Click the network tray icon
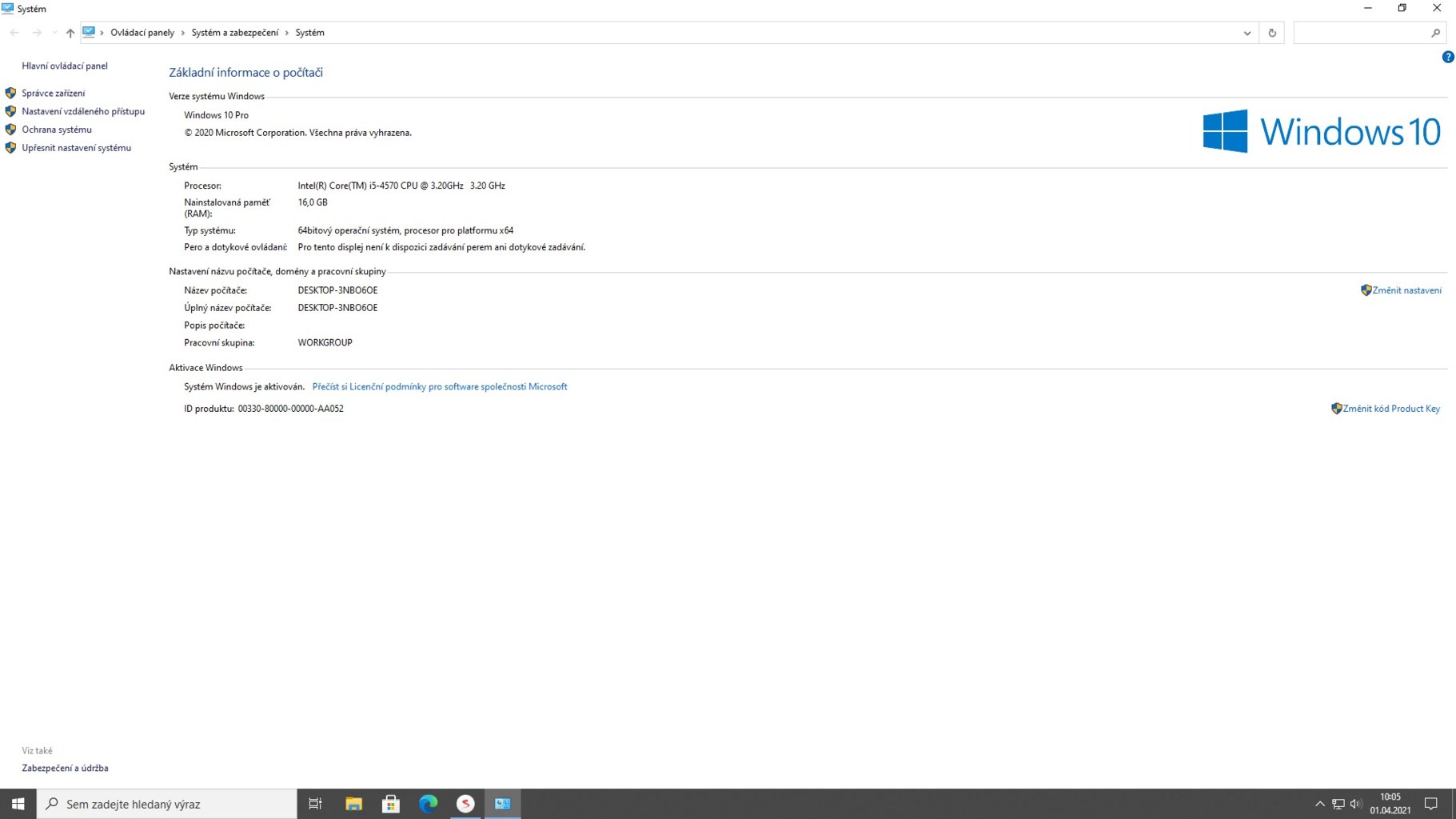 pyautogui.click(x=1338, y=804)
